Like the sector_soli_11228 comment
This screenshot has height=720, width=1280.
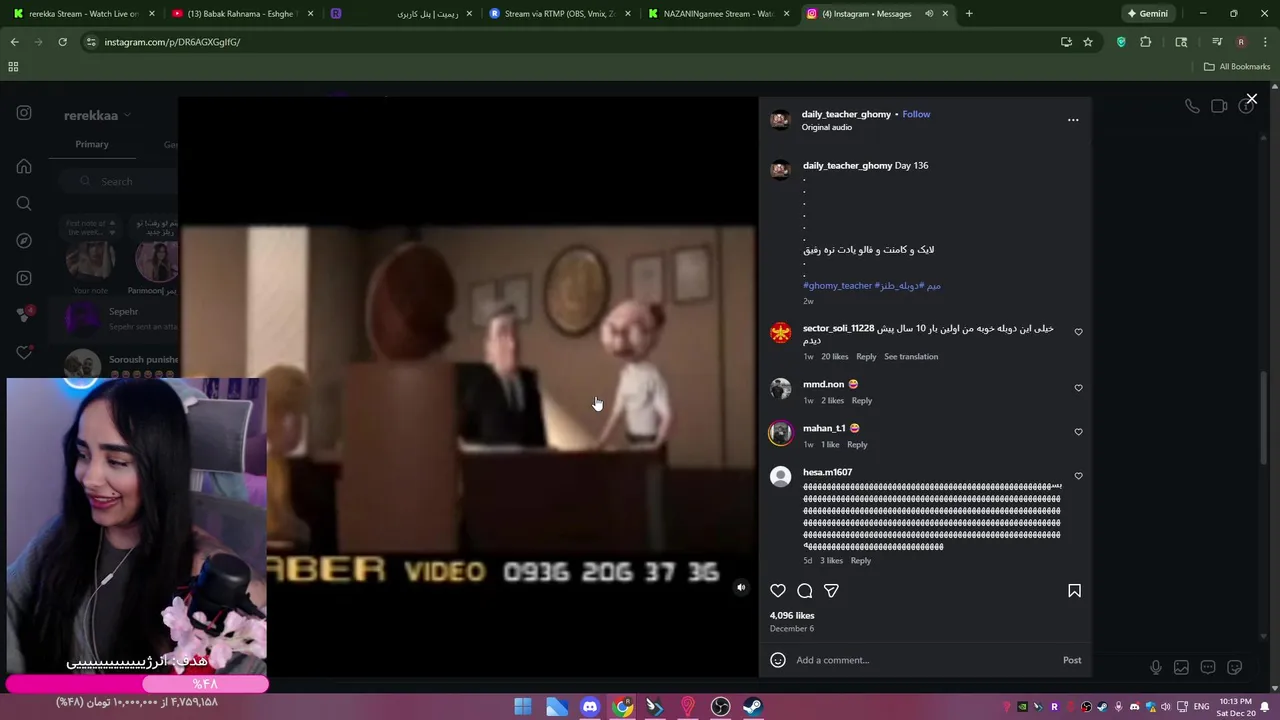tap(1078, 332)
